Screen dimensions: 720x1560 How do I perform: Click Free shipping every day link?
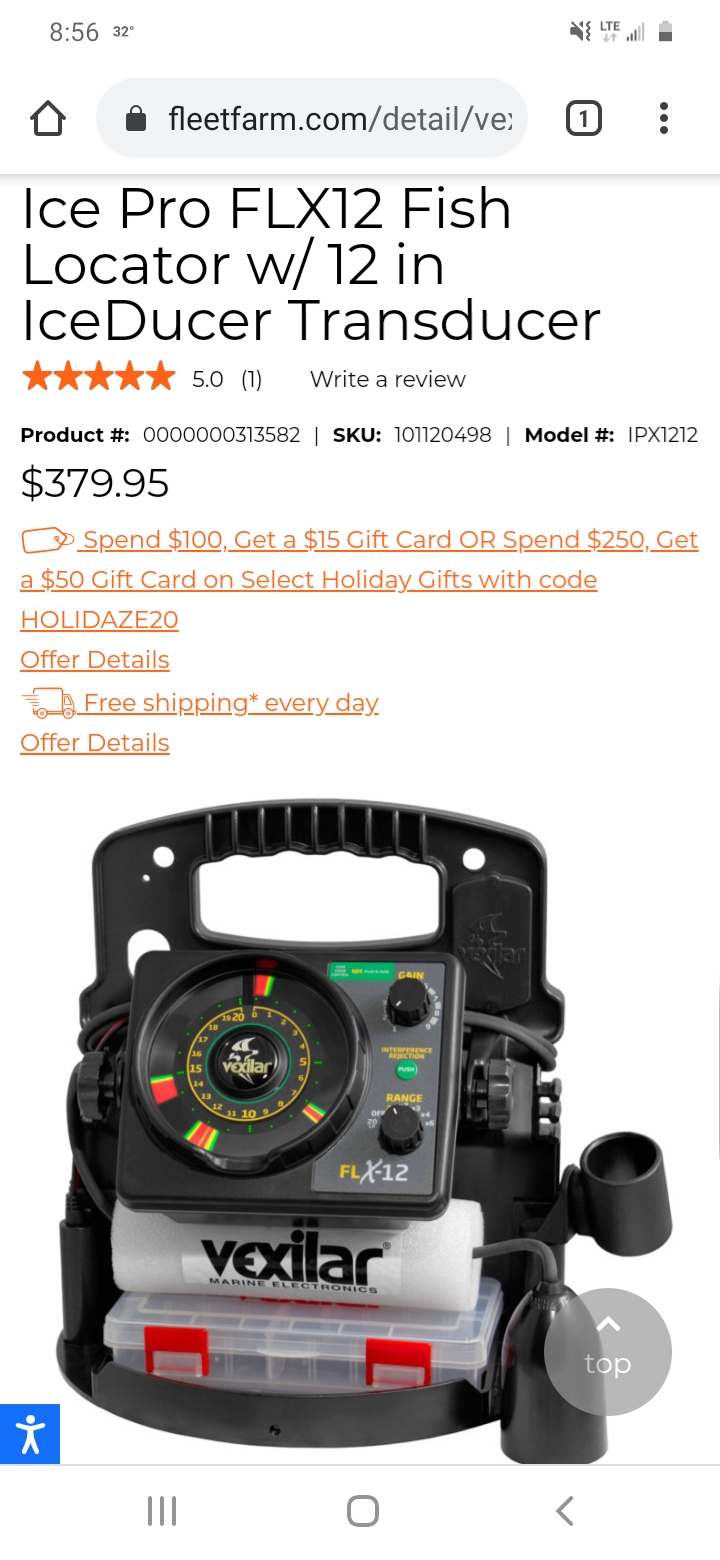tap(231, 703)
